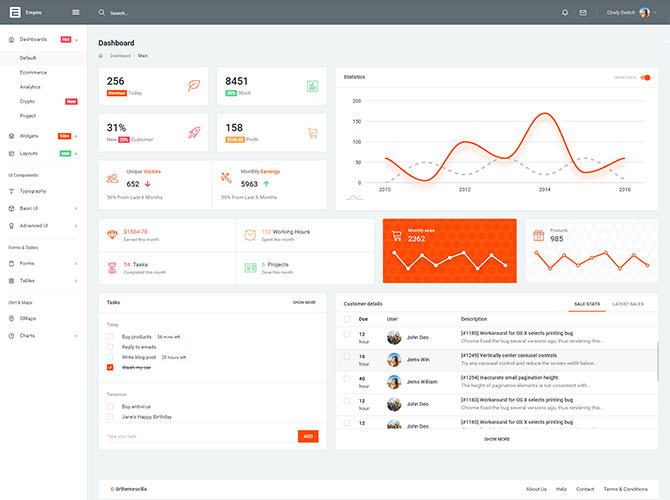Click the search magnifier icon

click(x=102, y=12)
